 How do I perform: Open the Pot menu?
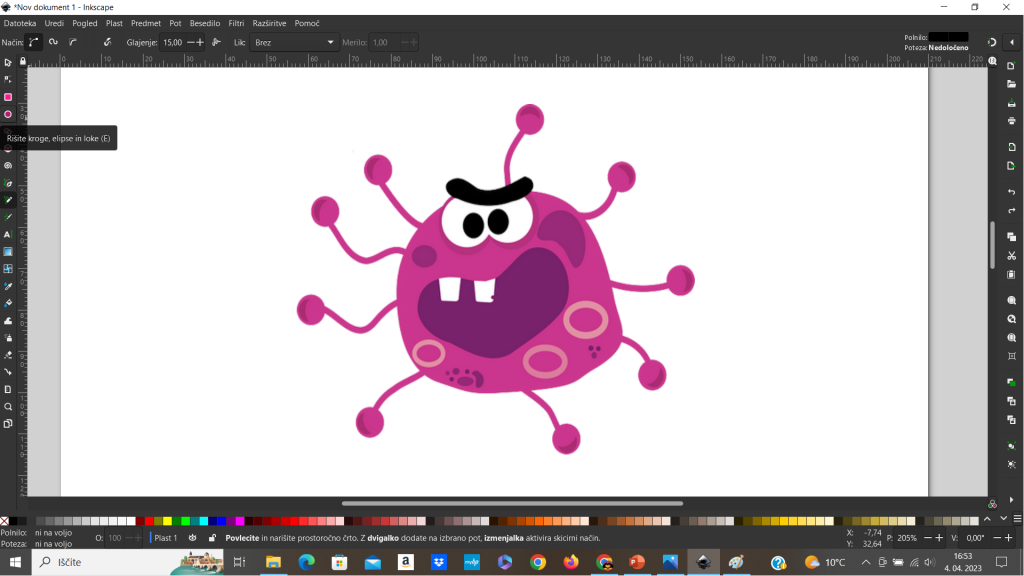[175, 23]
